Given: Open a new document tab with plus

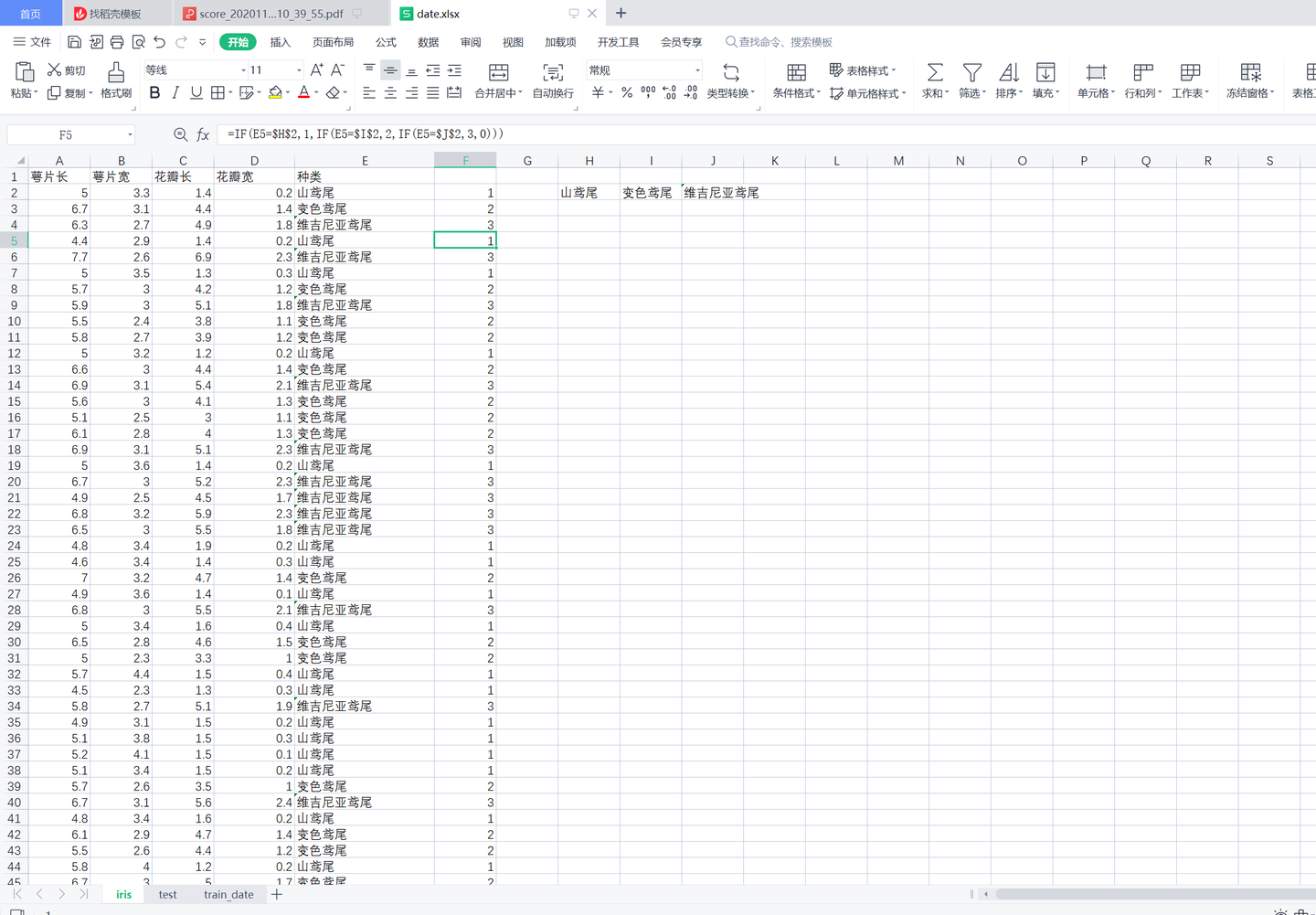Looking at the screenshot, I should 621,13.
